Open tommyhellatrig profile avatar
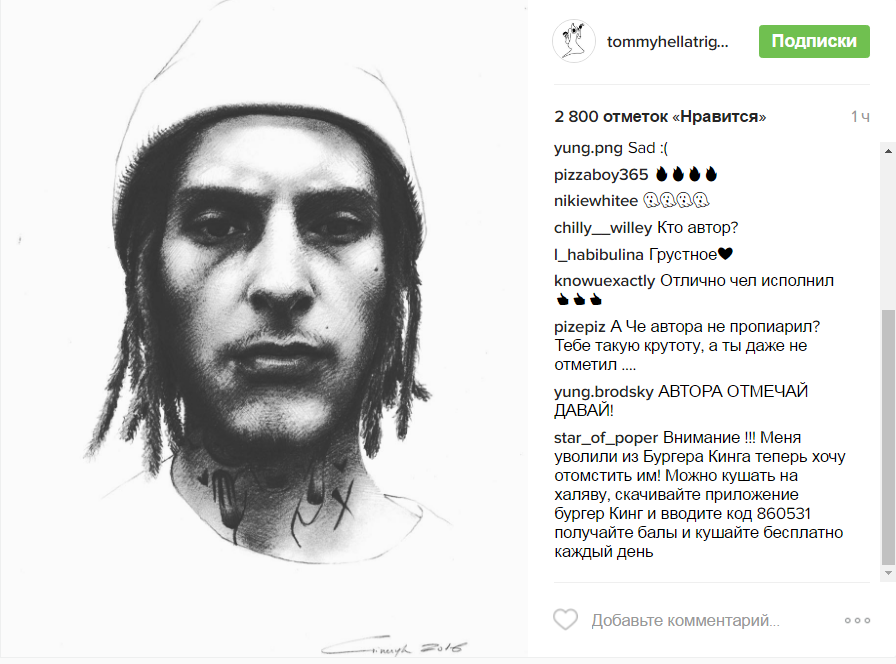The width and height of the screenshot is (896, 664). click(x=574, y=41)
